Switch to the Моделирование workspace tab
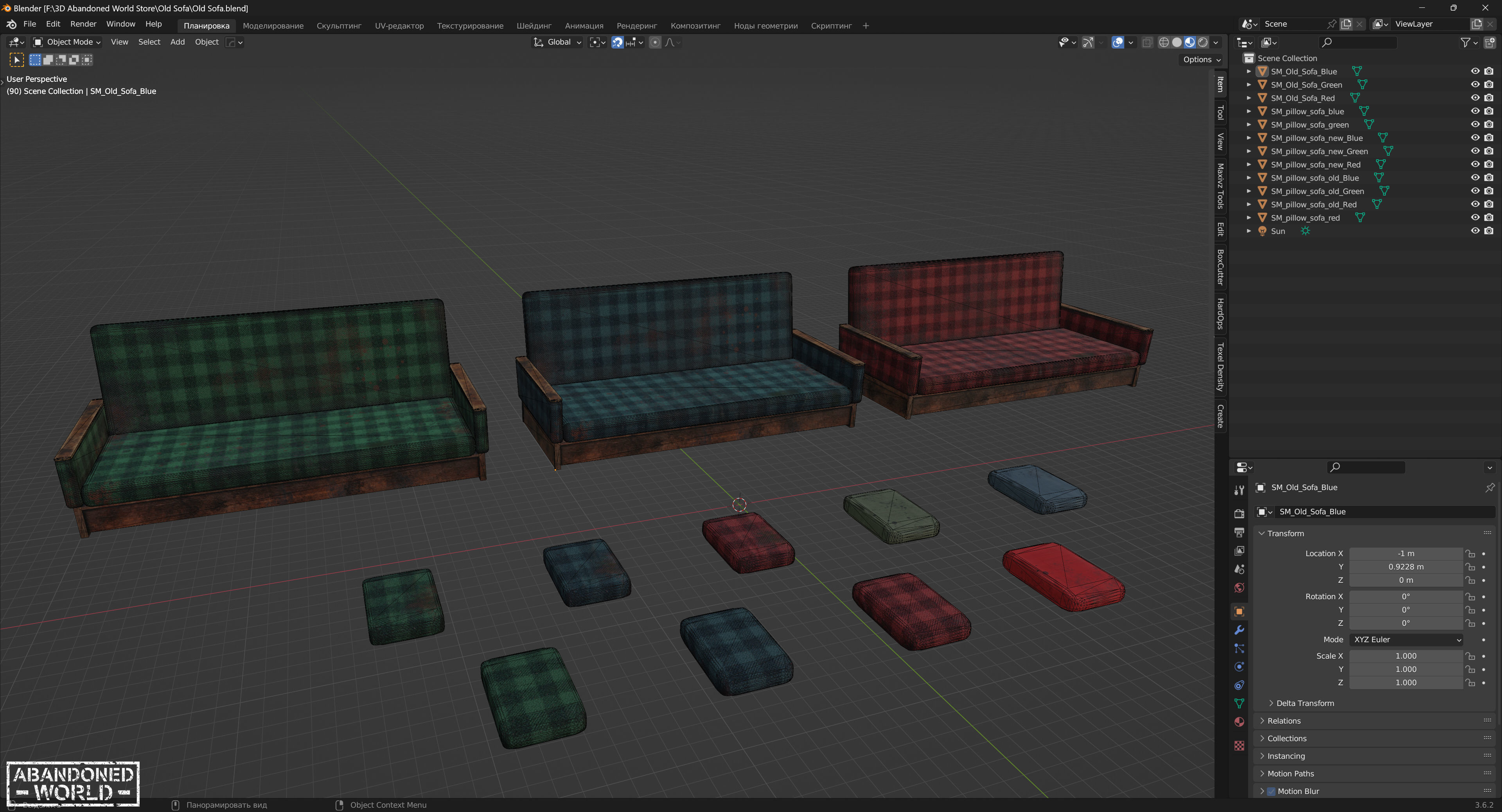 coord(273,26)
